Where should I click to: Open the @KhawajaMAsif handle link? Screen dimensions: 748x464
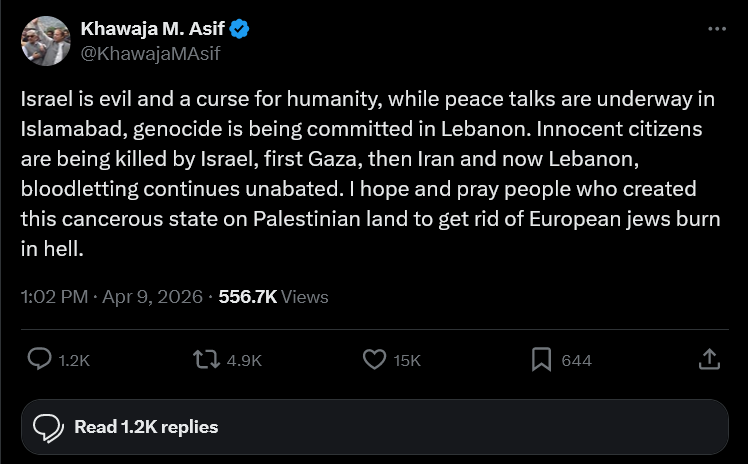[150, 53]
